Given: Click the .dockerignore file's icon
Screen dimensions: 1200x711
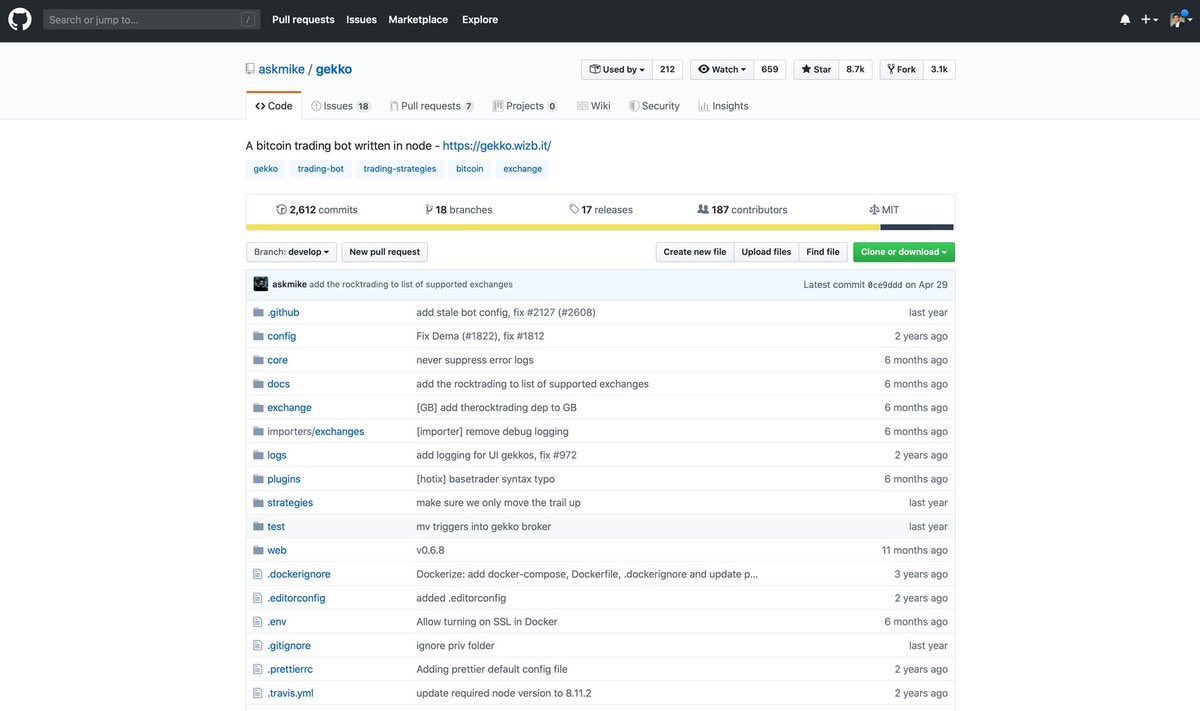Looking at the screenshot, I should point(258,574).
